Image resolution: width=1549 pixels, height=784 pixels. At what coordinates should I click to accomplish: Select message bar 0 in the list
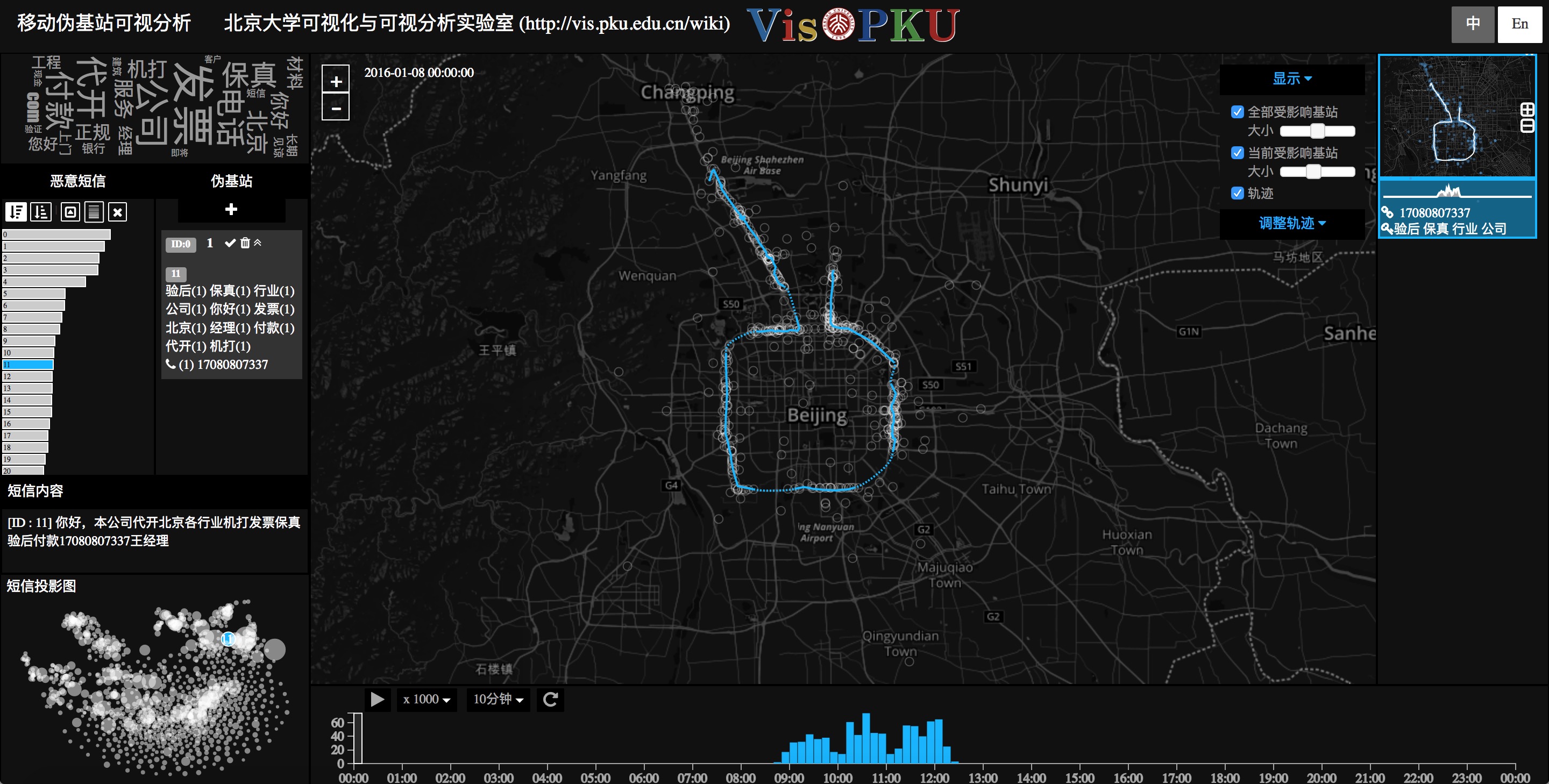click(x=56, y=234)
